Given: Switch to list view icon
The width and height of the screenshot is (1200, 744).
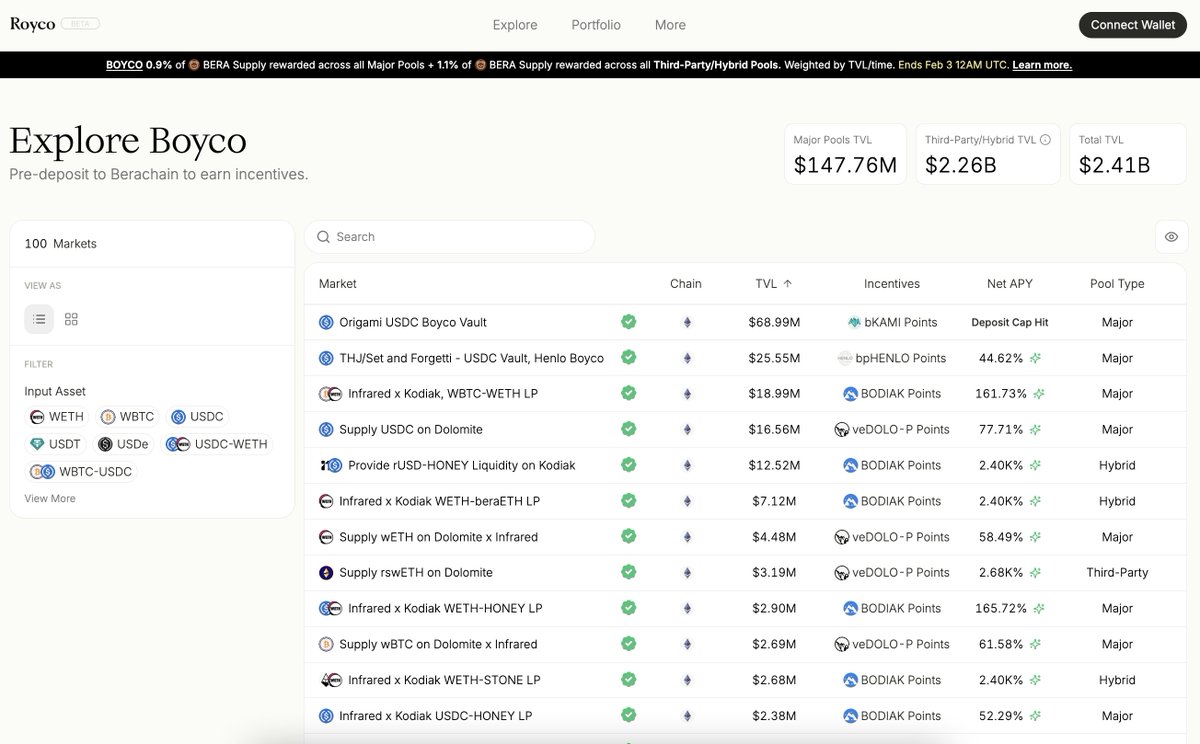Looking at the screenshot, I should point(39,319).
